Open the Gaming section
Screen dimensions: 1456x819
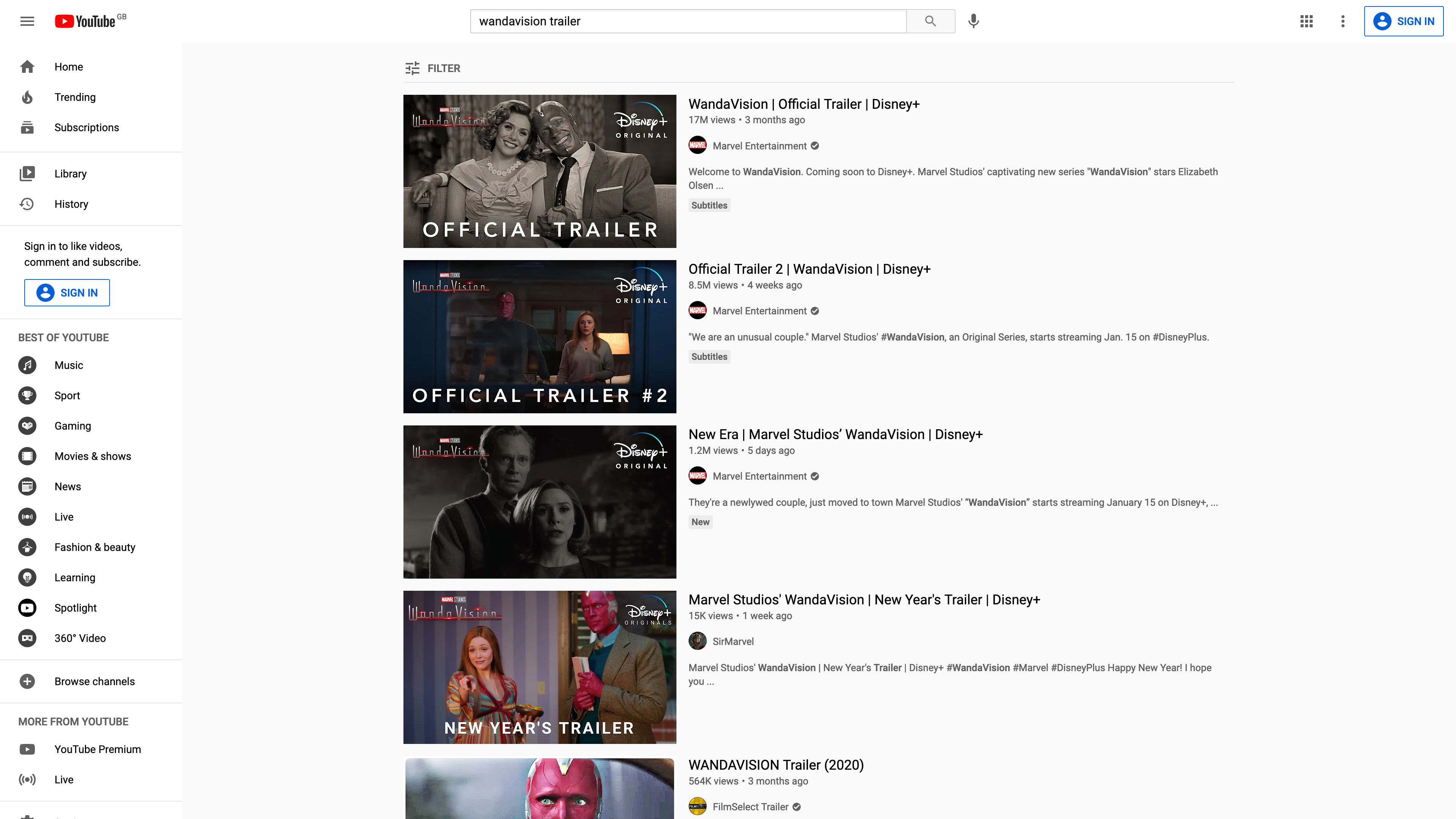pyautogui.click(x=72, y=425)
